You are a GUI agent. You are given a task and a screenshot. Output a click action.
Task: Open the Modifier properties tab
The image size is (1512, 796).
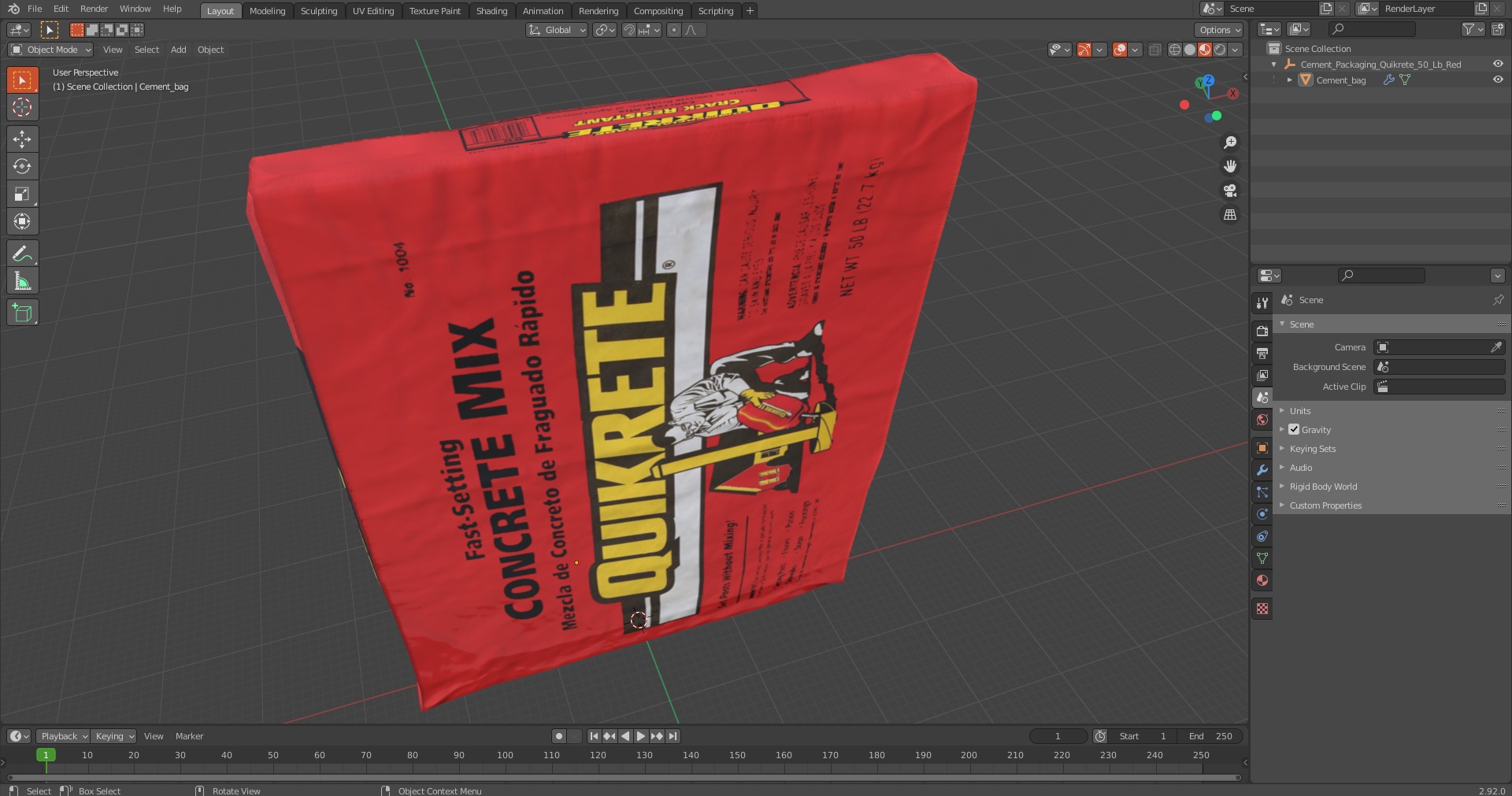coord(1262,470)
